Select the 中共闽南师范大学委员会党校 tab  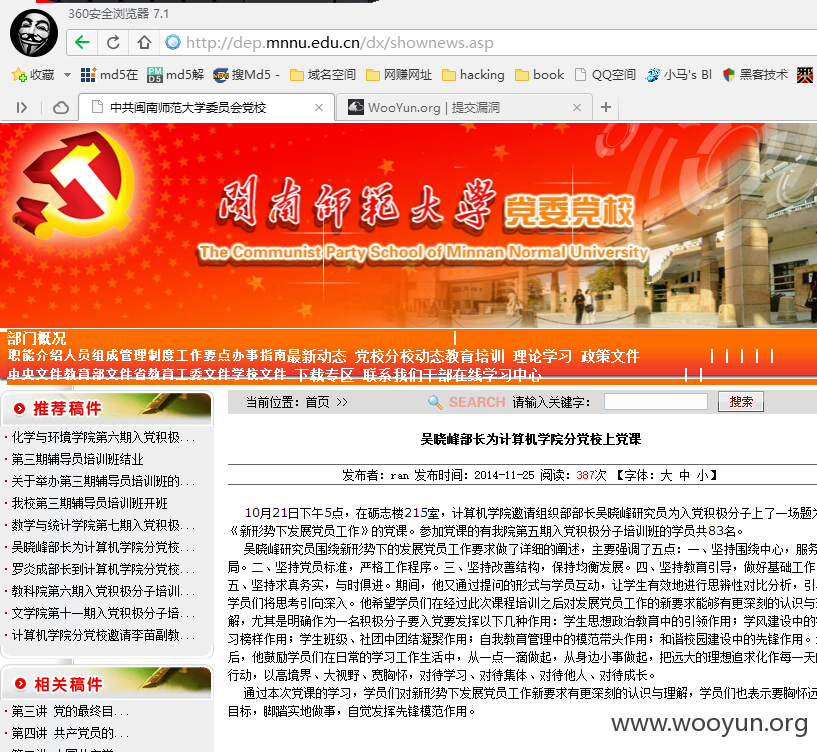pos(206,107)
